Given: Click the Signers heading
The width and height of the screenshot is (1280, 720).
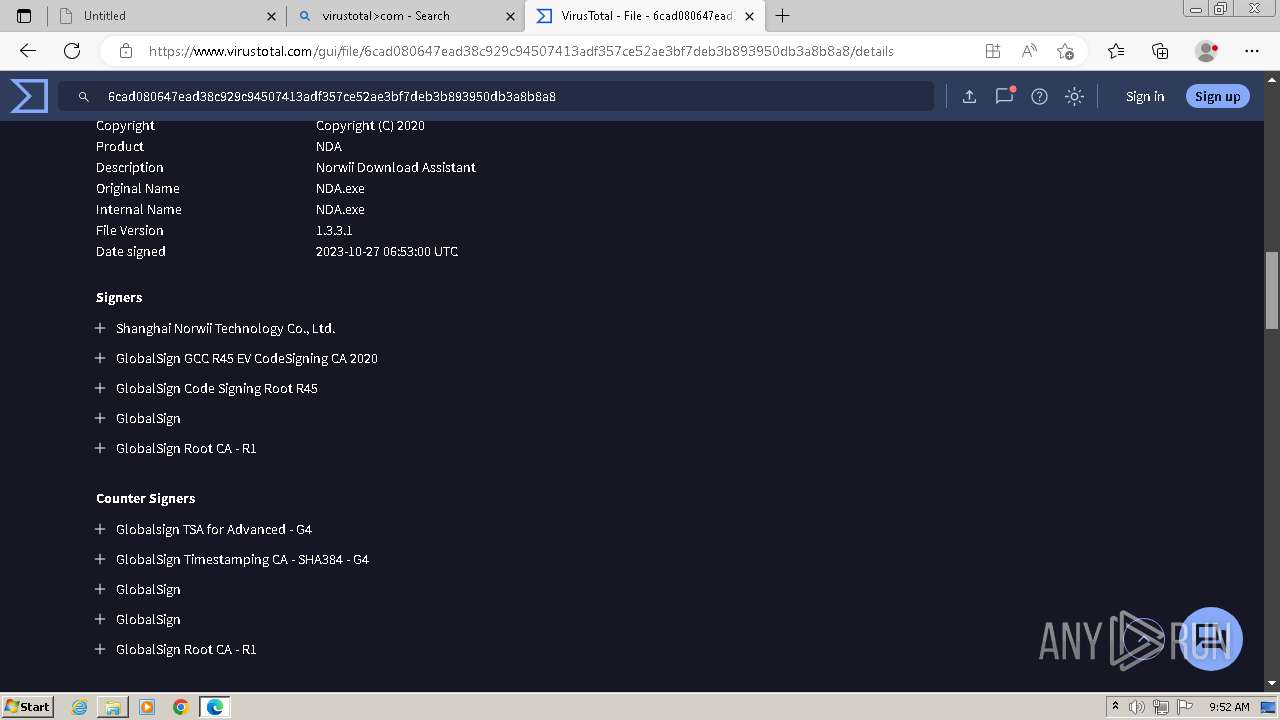Looking at the screenshot, I should point(119,297).
